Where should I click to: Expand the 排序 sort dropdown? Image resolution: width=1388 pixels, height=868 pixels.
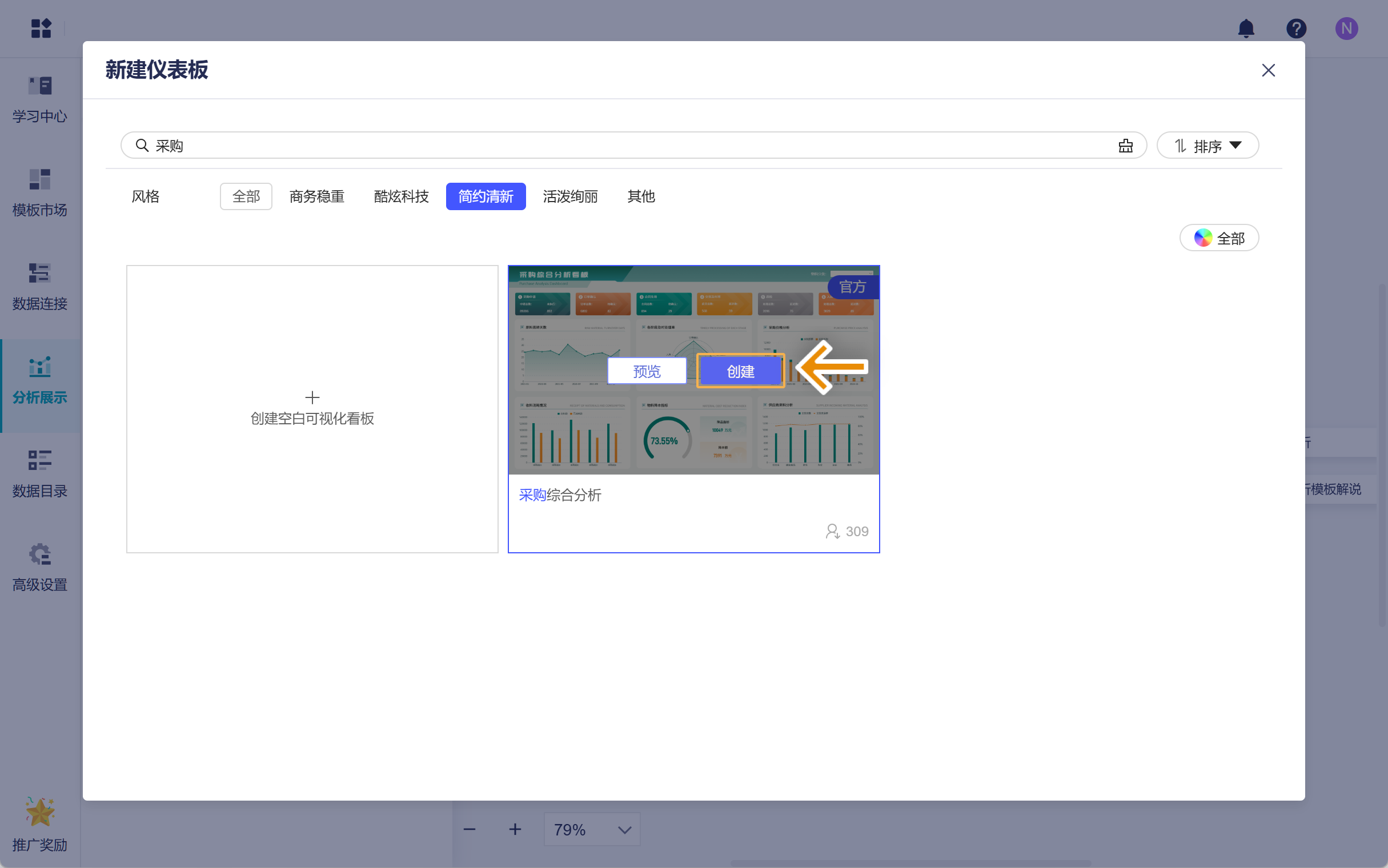coord(1207,146)
